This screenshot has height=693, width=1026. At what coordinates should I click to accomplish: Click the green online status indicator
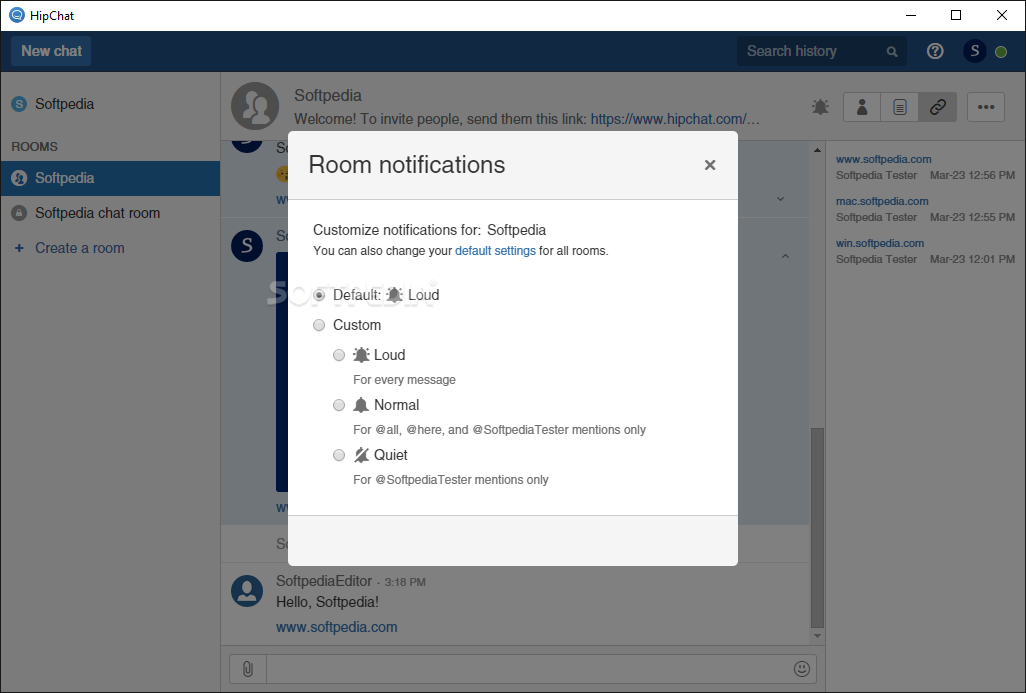click(x=1001, y=52)
